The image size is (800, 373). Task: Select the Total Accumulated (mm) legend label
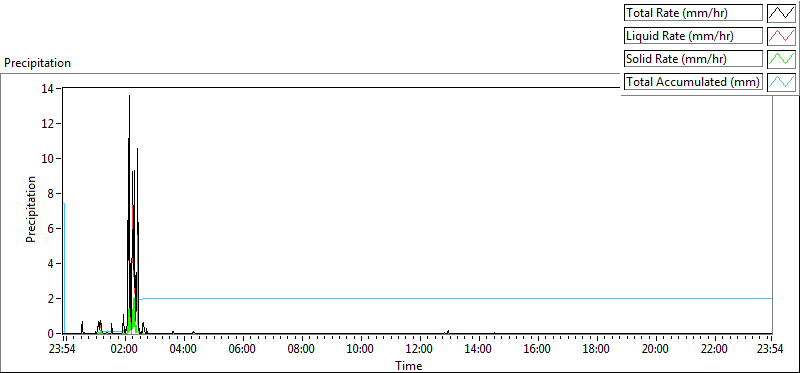click(x=693, y=82)
